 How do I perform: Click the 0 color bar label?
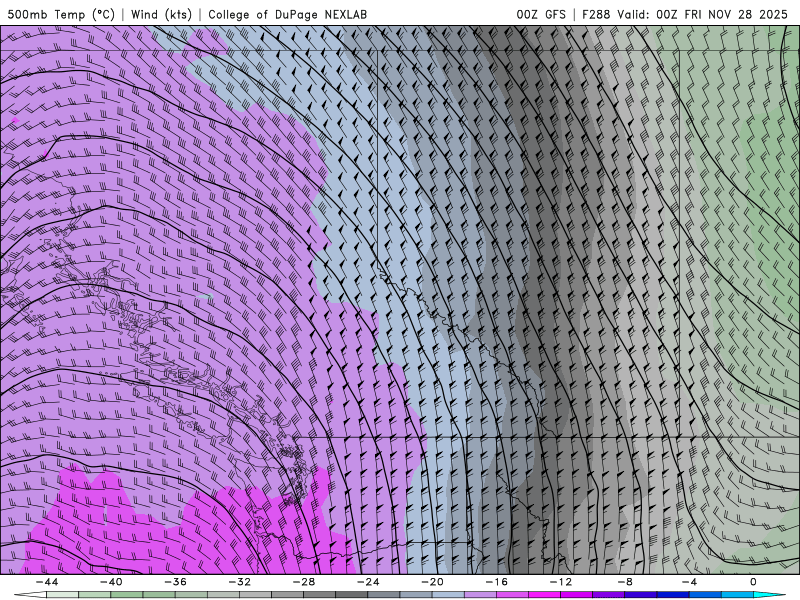coord(754,582)
